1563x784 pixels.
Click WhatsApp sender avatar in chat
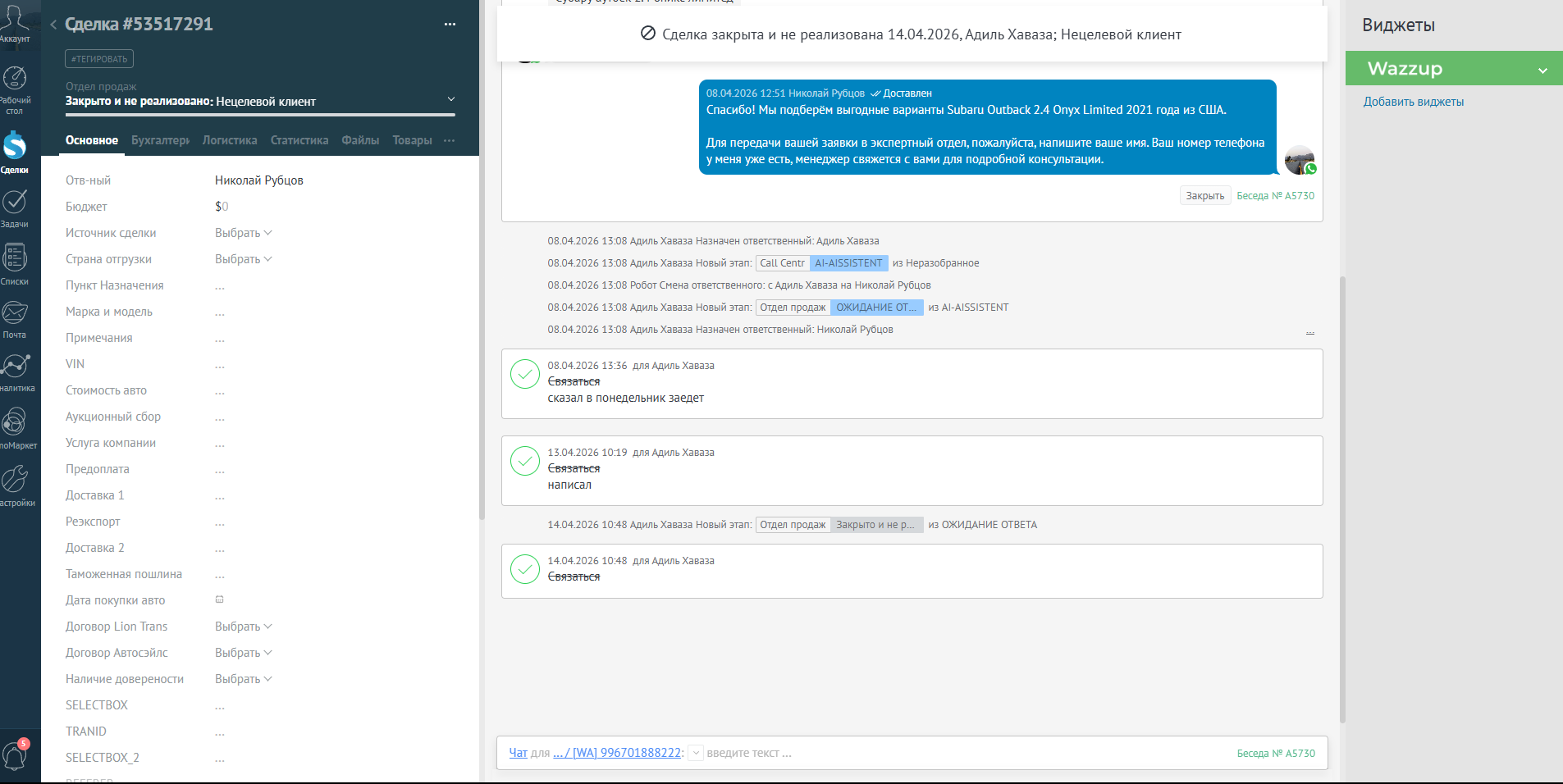coord(1300,160)
